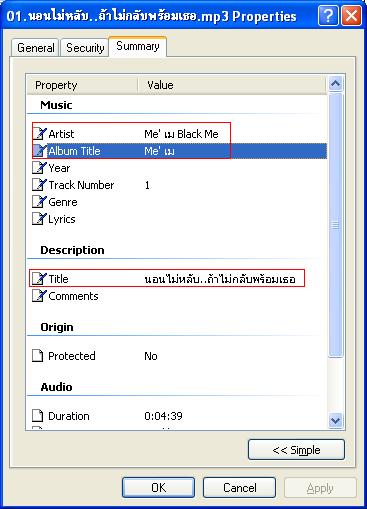Switch to the Security tab

(x=85, y=48)
